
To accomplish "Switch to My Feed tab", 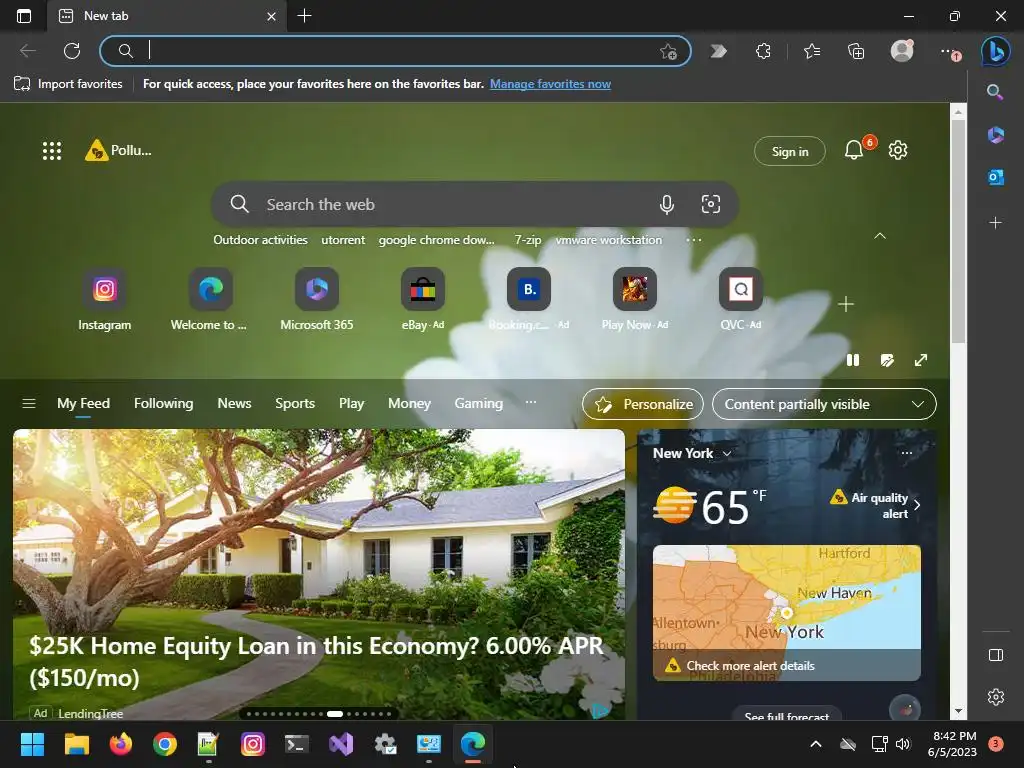I will [84, 404].
